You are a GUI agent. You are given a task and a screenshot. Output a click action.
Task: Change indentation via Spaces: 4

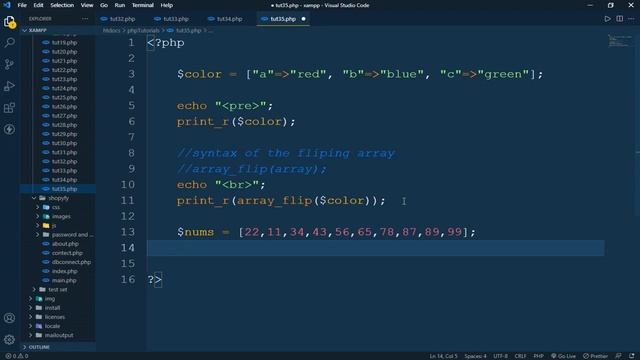coord(475,356)
